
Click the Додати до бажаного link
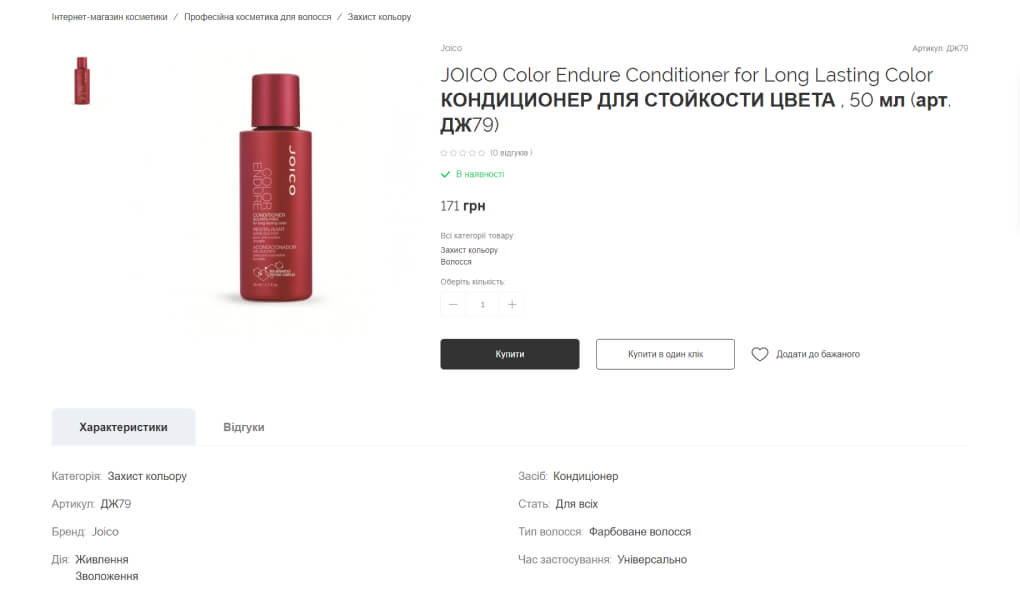(818, 354)
